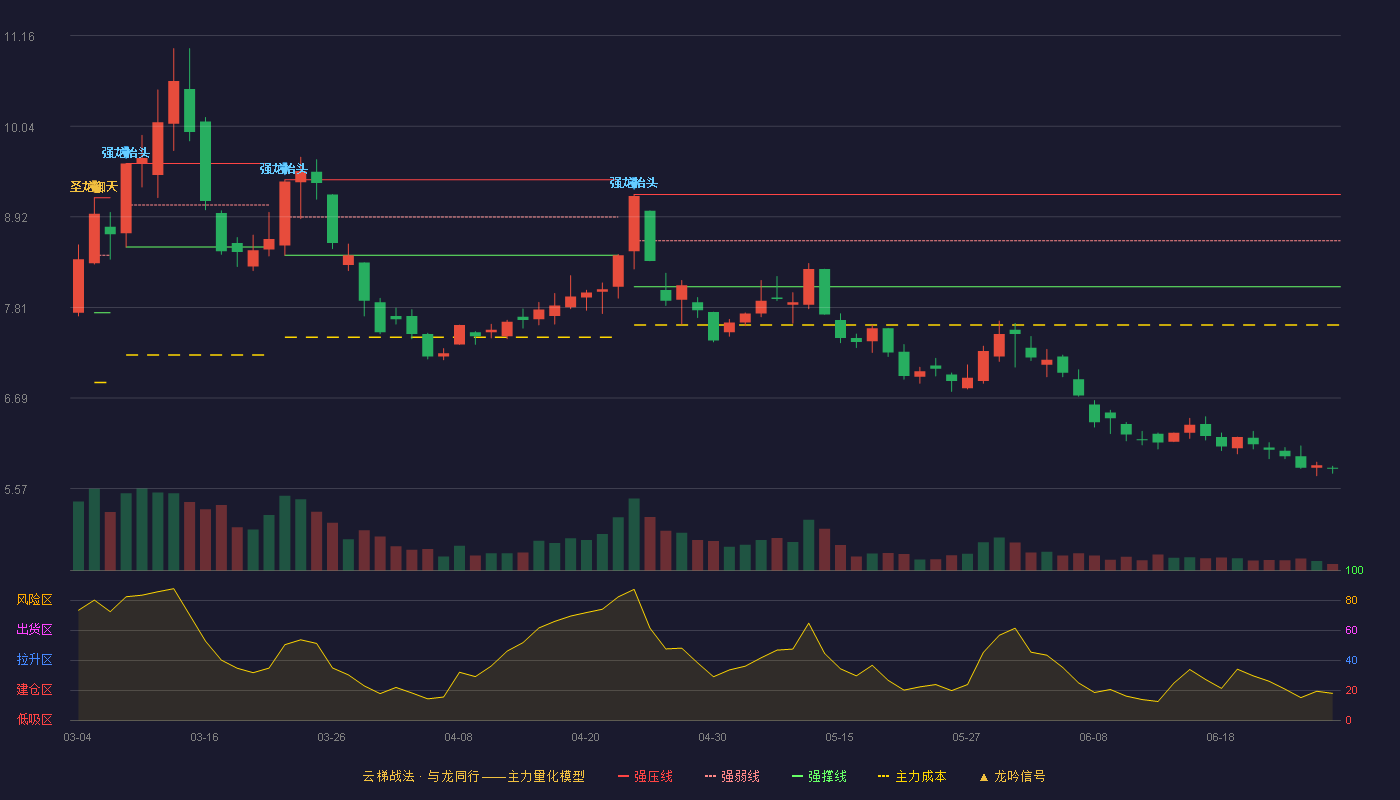Image resolution: width=1400 pixels, height=800 pixels.
Task: Toggle the 强弱线 legend entry
Action: 732,776
